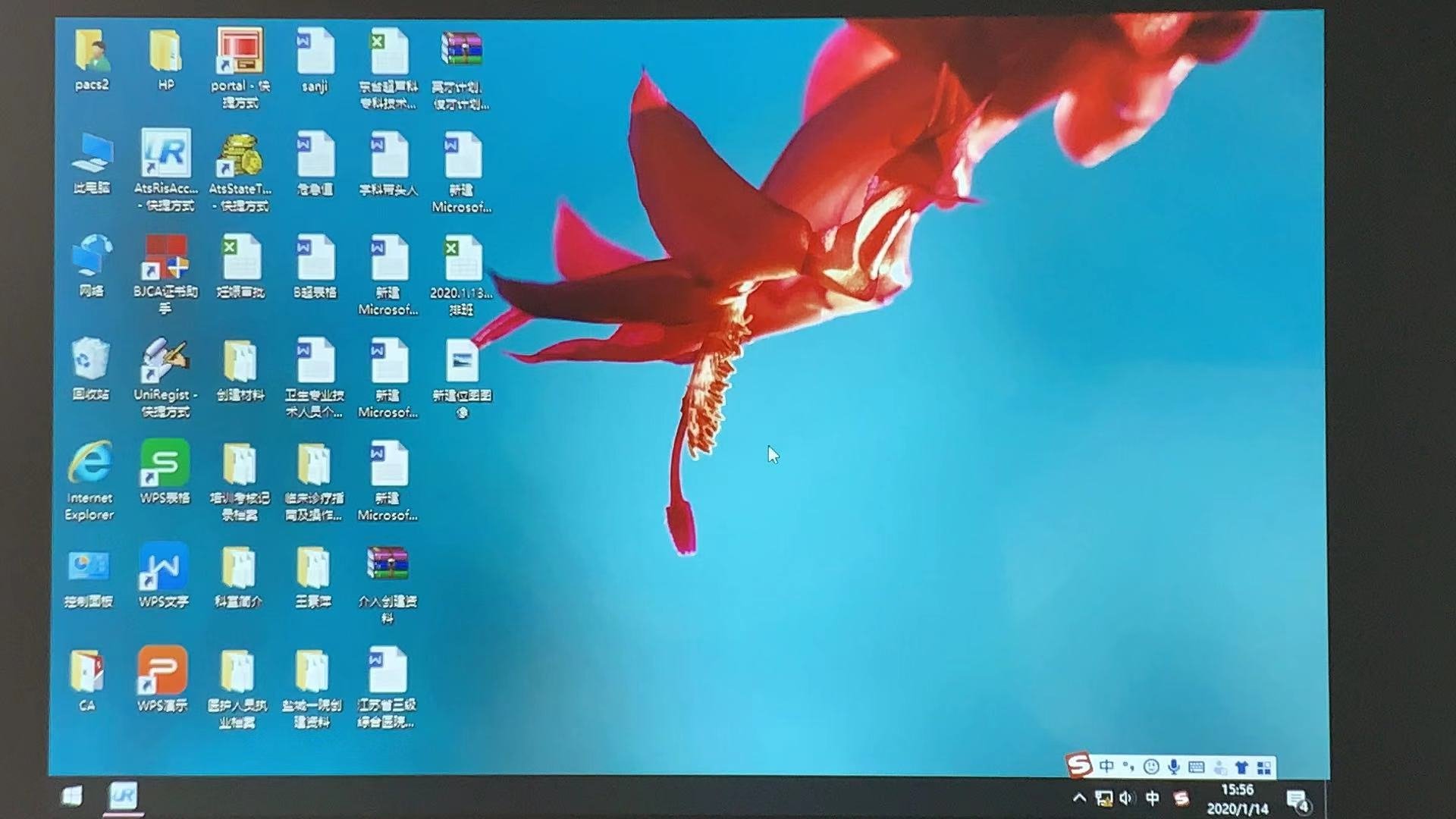1456x819 pixels.
Task: Select the WPS演示 presentation shortcut
Action: [162, 670]
